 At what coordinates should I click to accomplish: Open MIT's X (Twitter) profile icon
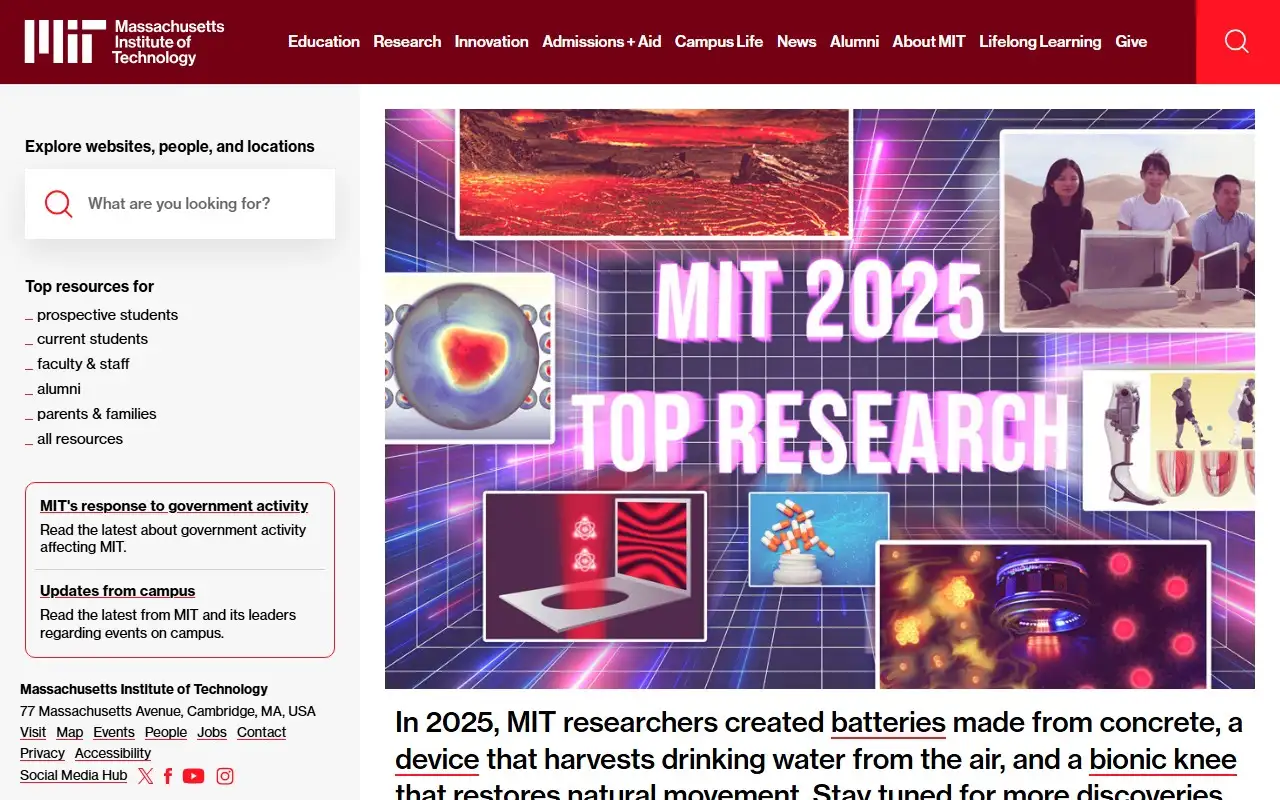coord(146,776)
